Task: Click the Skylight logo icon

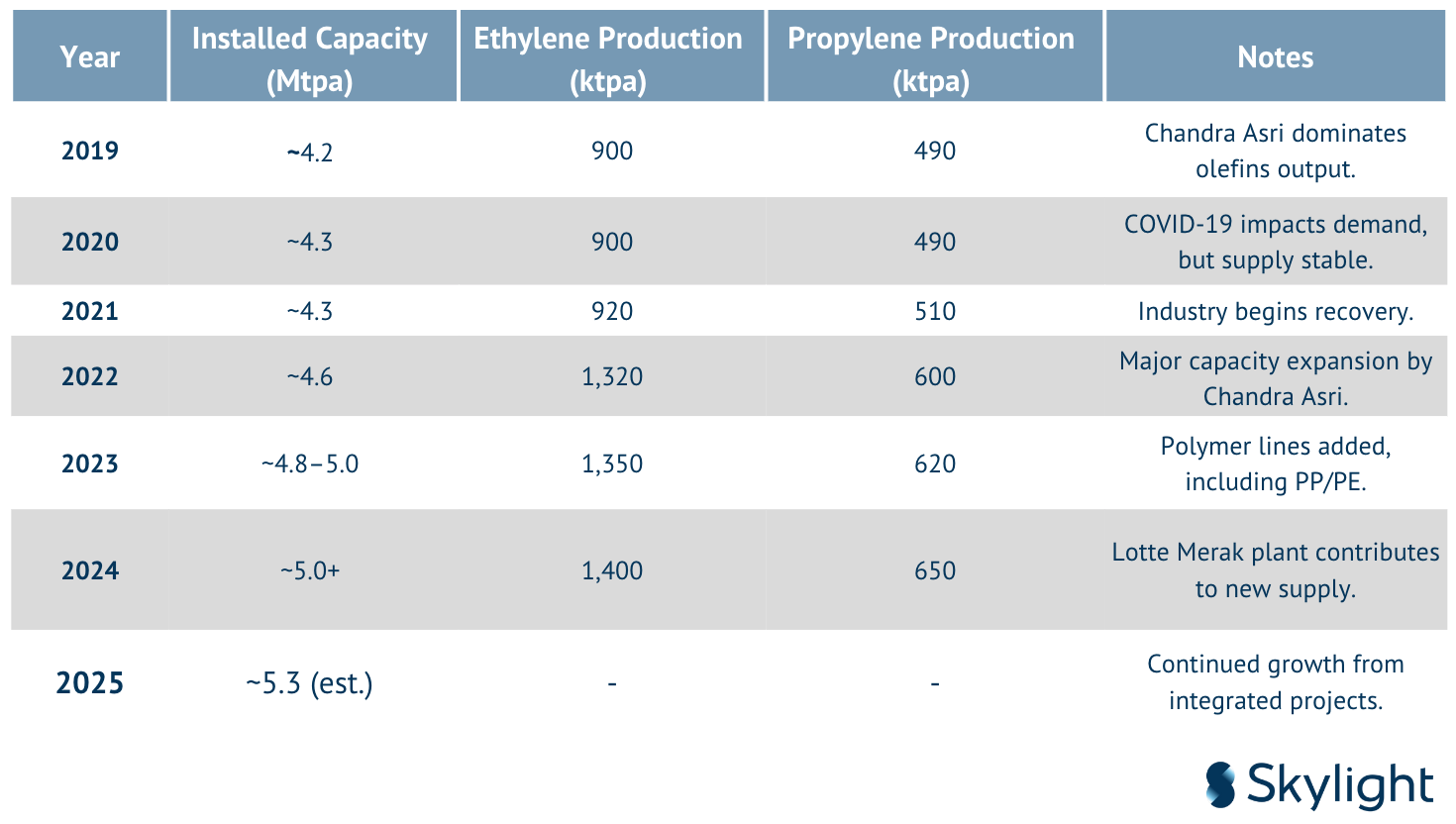Action: 1221,784
